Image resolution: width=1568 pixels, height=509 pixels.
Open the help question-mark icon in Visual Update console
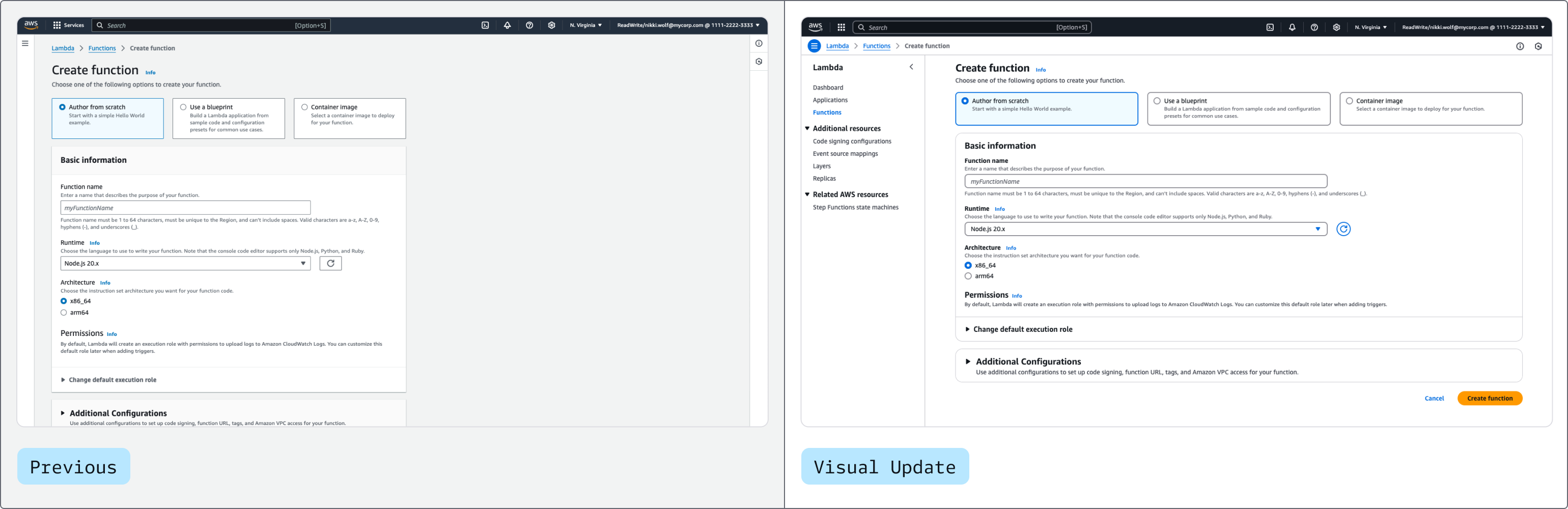(x=1314, y=27)
